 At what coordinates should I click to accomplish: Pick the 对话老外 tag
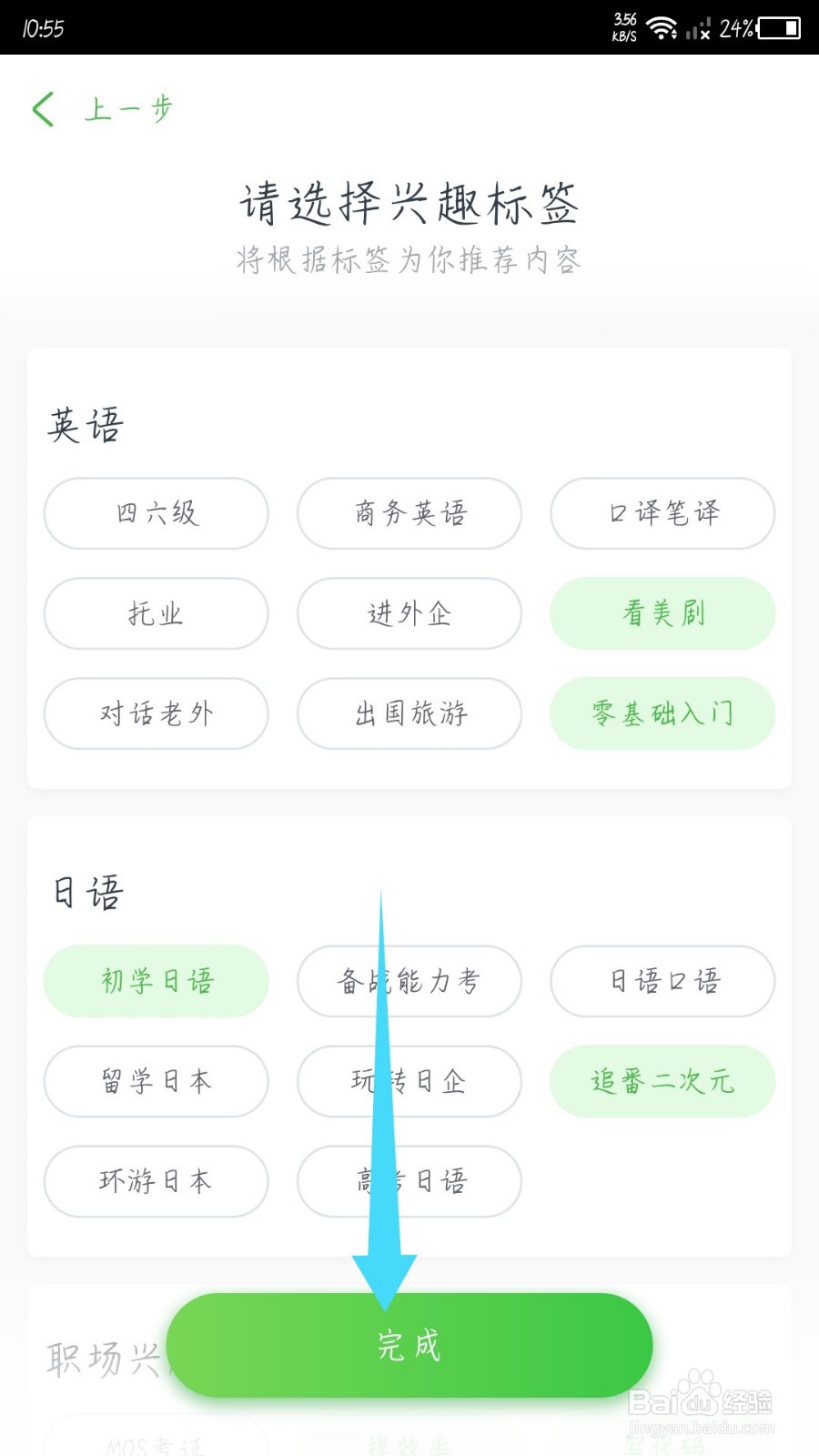[x=157, y=713]
